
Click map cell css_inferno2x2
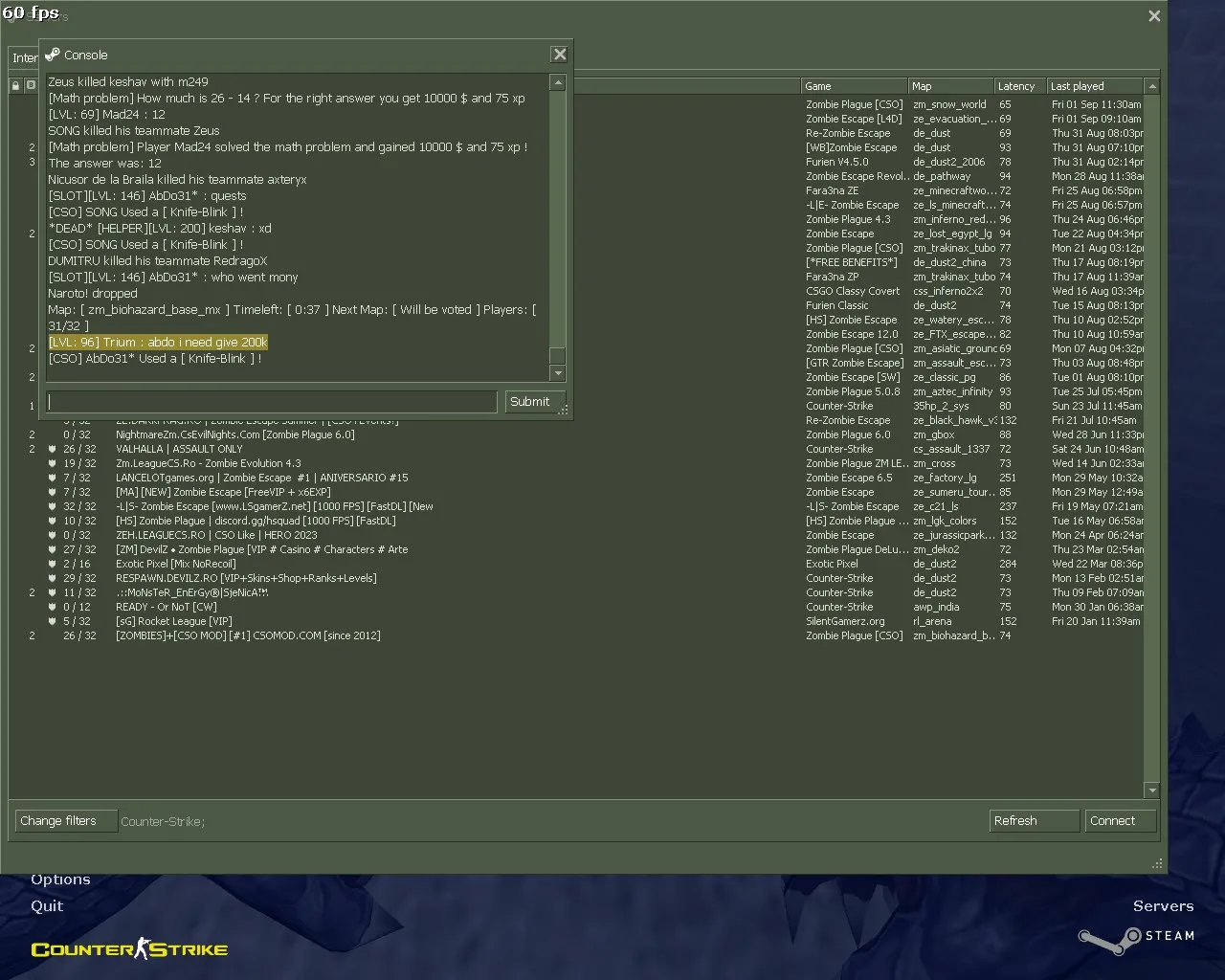pos(948,291)
